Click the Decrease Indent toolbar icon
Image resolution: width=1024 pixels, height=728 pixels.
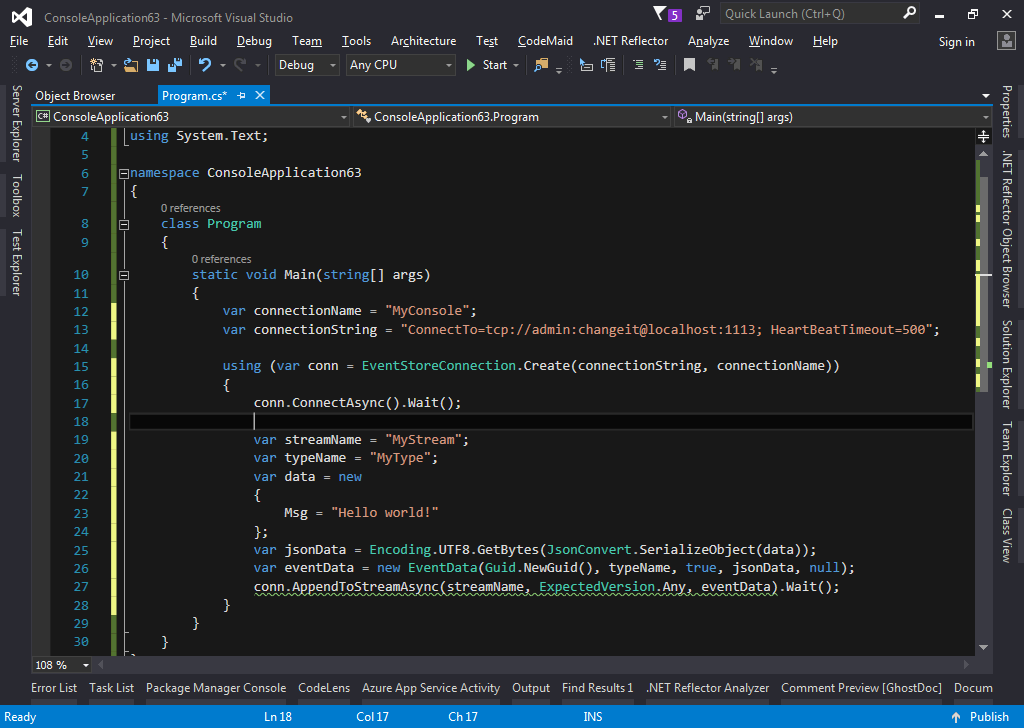coord(586,65)
